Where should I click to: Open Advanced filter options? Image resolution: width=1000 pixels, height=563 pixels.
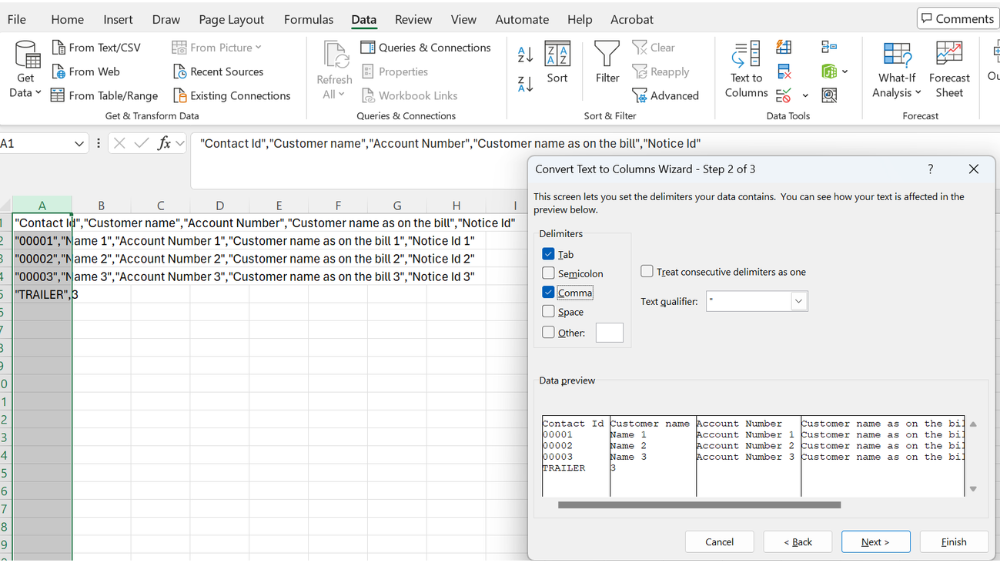tap(665, 96)
